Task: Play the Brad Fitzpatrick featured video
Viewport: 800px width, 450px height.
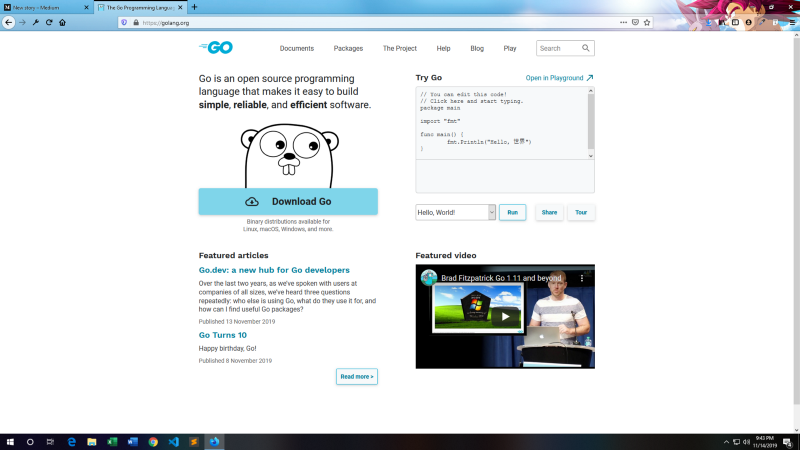Action: coord(505,317)
